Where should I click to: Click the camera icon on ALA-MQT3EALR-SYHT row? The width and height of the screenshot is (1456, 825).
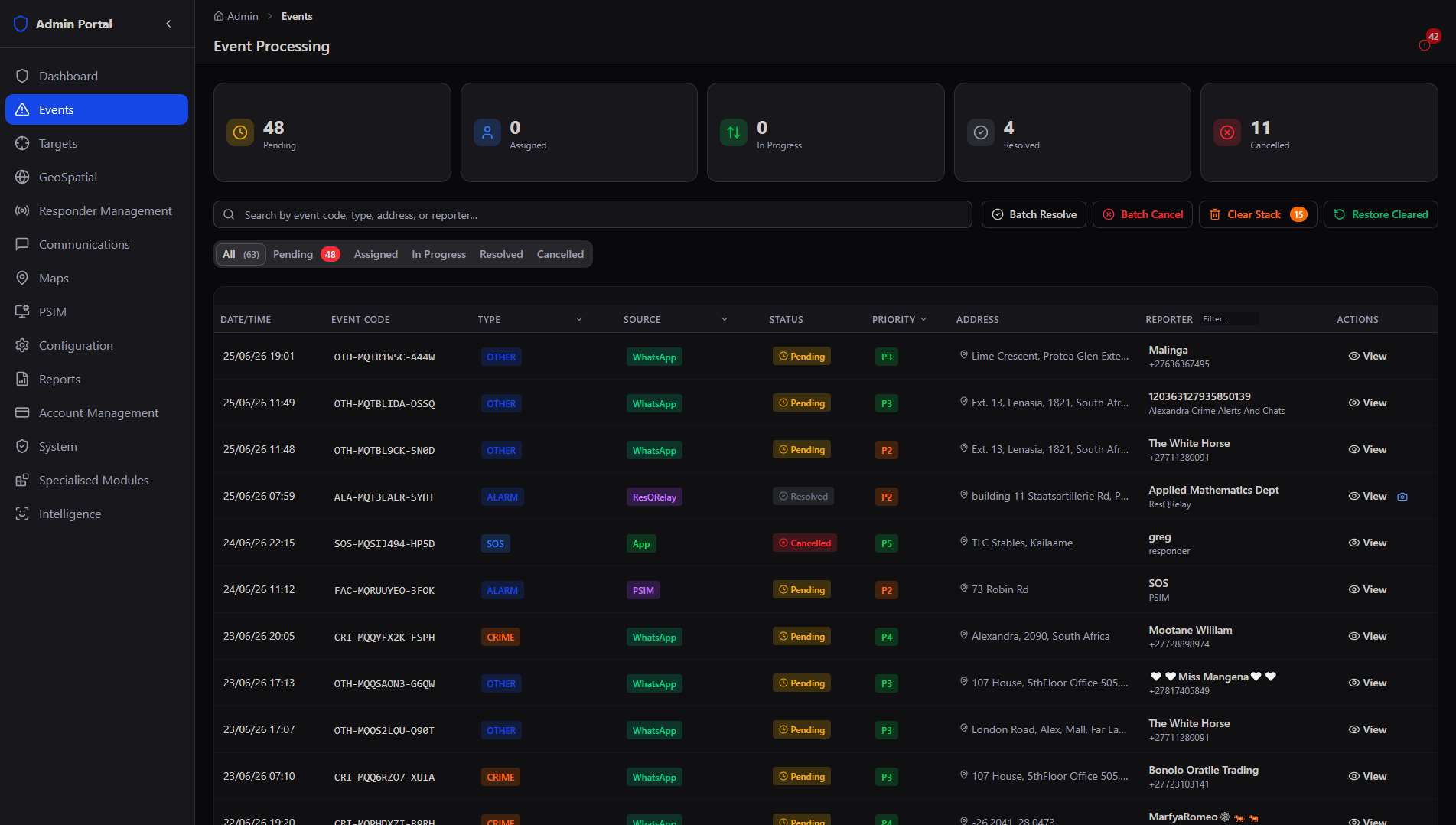[1402, 497]
